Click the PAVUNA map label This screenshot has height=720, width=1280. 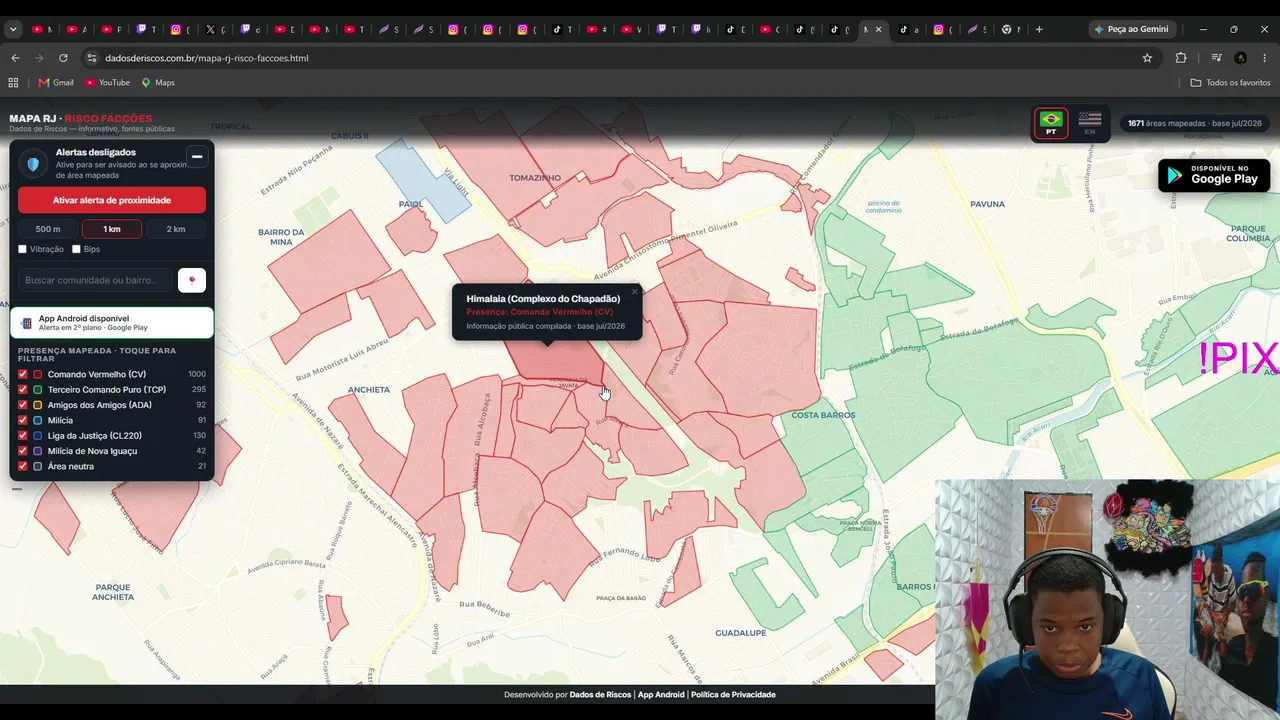point(987,204)
